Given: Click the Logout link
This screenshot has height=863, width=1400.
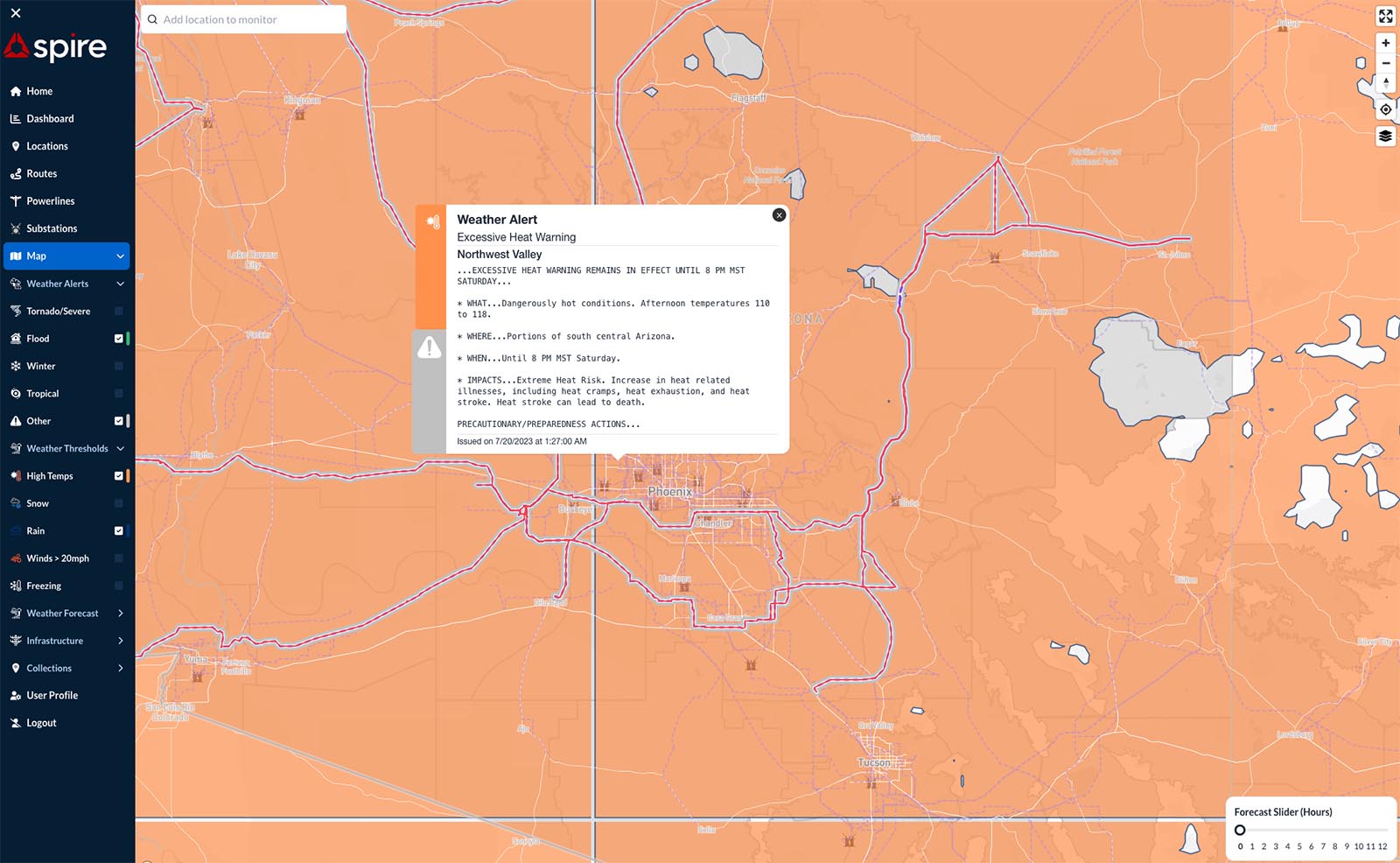Looking at the screenshot, I should coord(41,723).
